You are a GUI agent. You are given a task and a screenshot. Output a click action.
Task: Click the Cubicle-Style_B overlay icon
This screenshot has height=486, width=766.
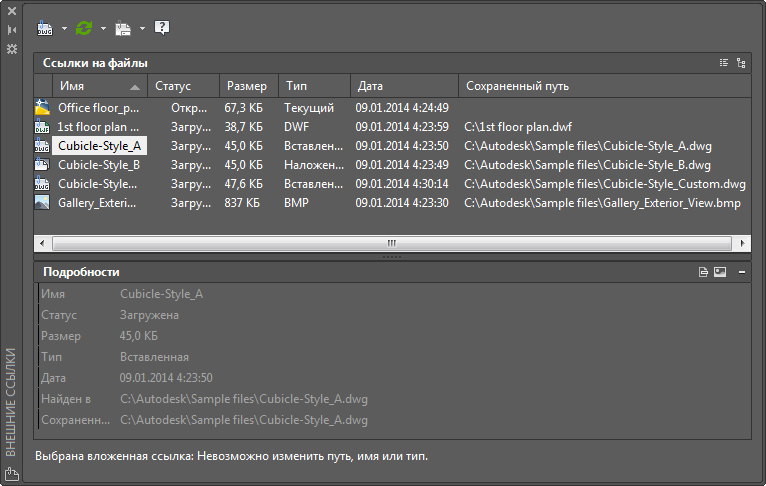[42, 165]
